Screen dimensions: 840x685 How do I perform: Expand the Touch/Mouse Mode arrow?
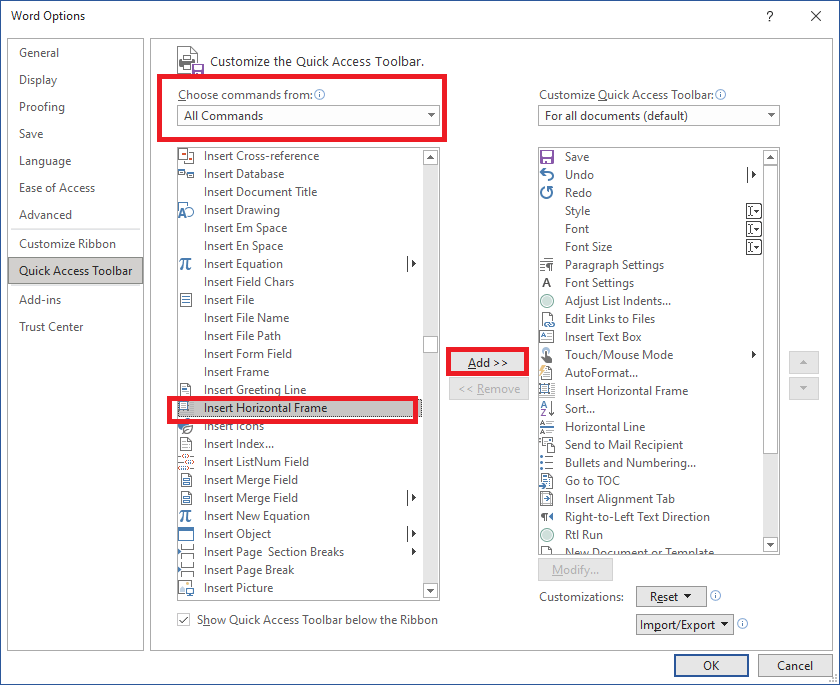754,355
